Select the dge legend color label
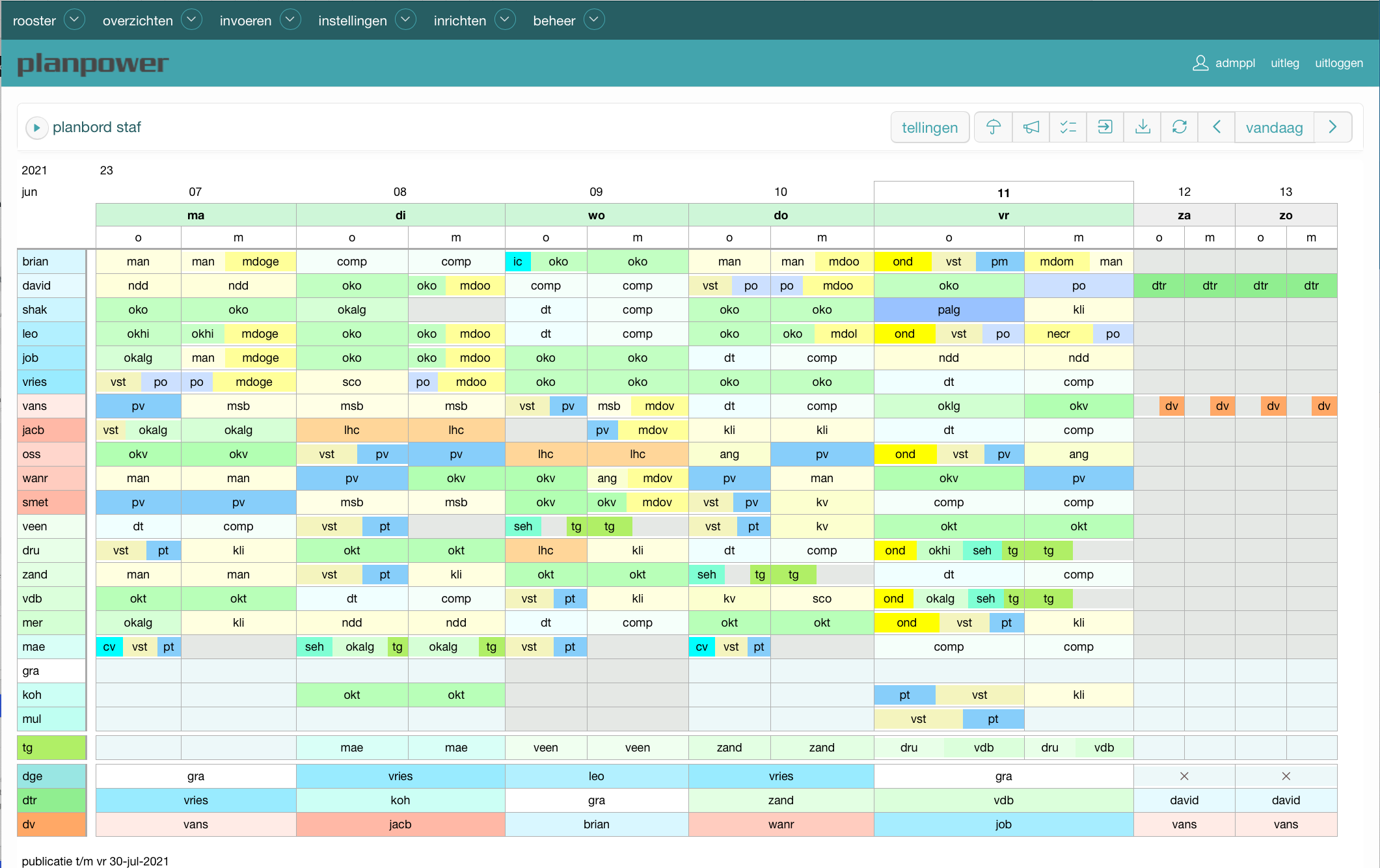1380x868 pixels. 51,776
